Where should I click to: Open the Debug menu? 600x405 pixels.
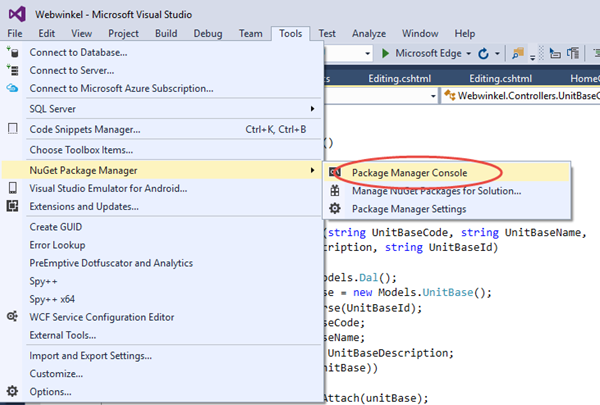[208, 33]
